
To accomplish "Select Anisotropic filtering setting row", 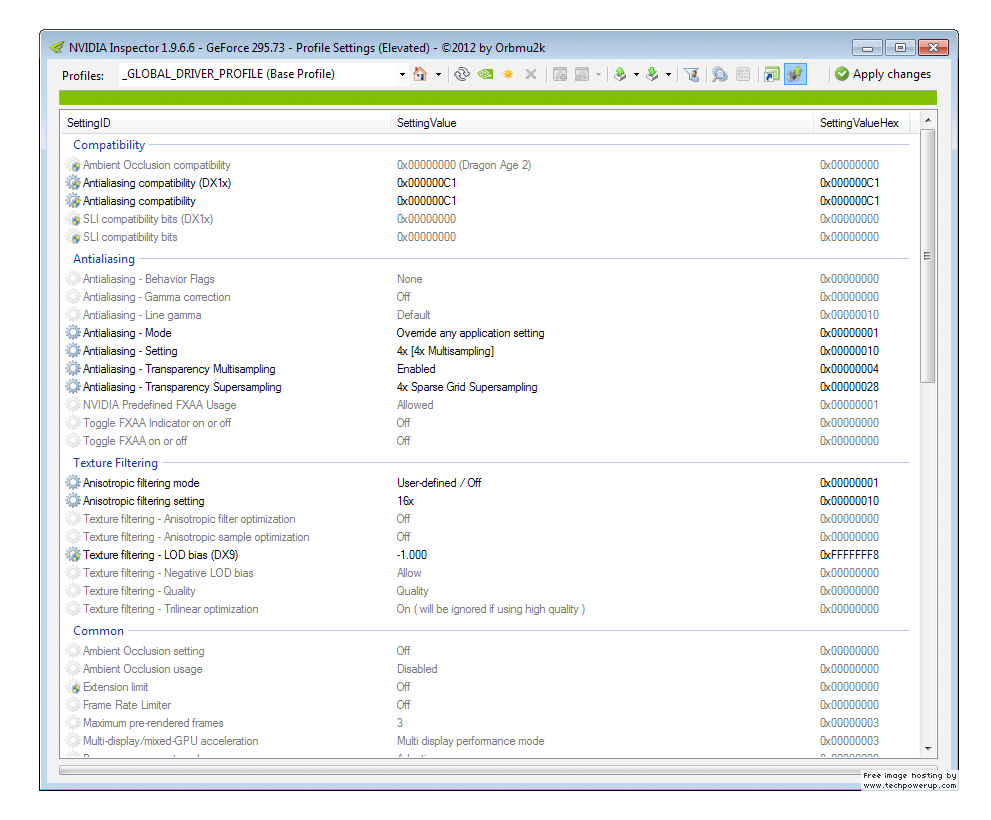I will pos(143,501).
